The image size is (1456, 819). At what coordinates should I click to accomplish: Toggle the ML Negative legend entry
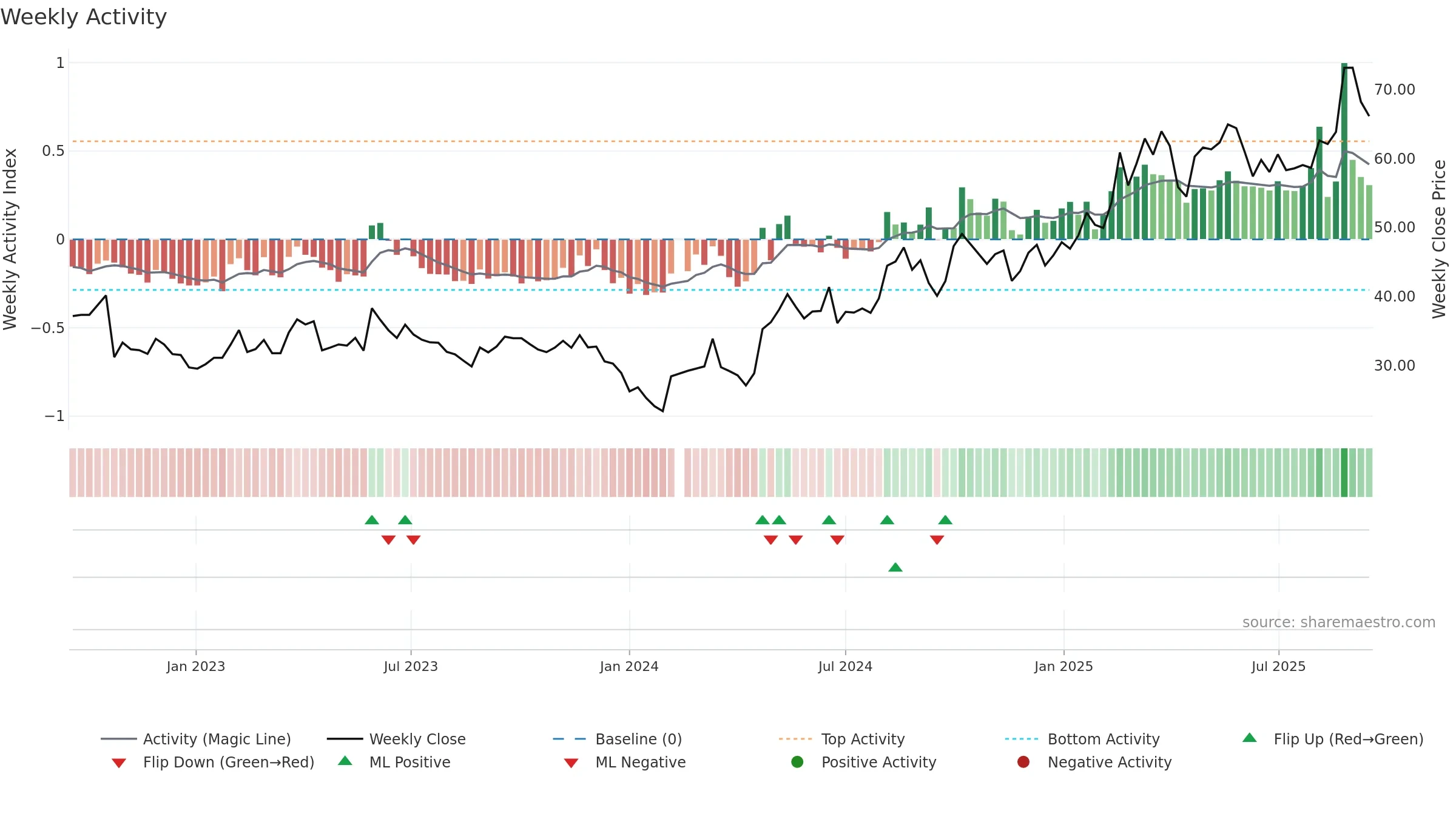625,762
